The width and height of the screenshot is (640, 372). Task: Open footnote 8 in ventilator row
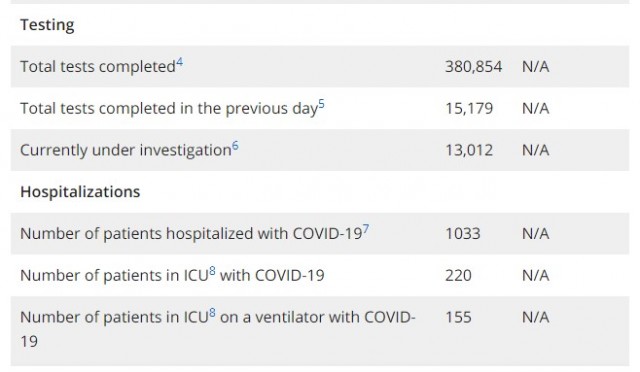[212, 313]
